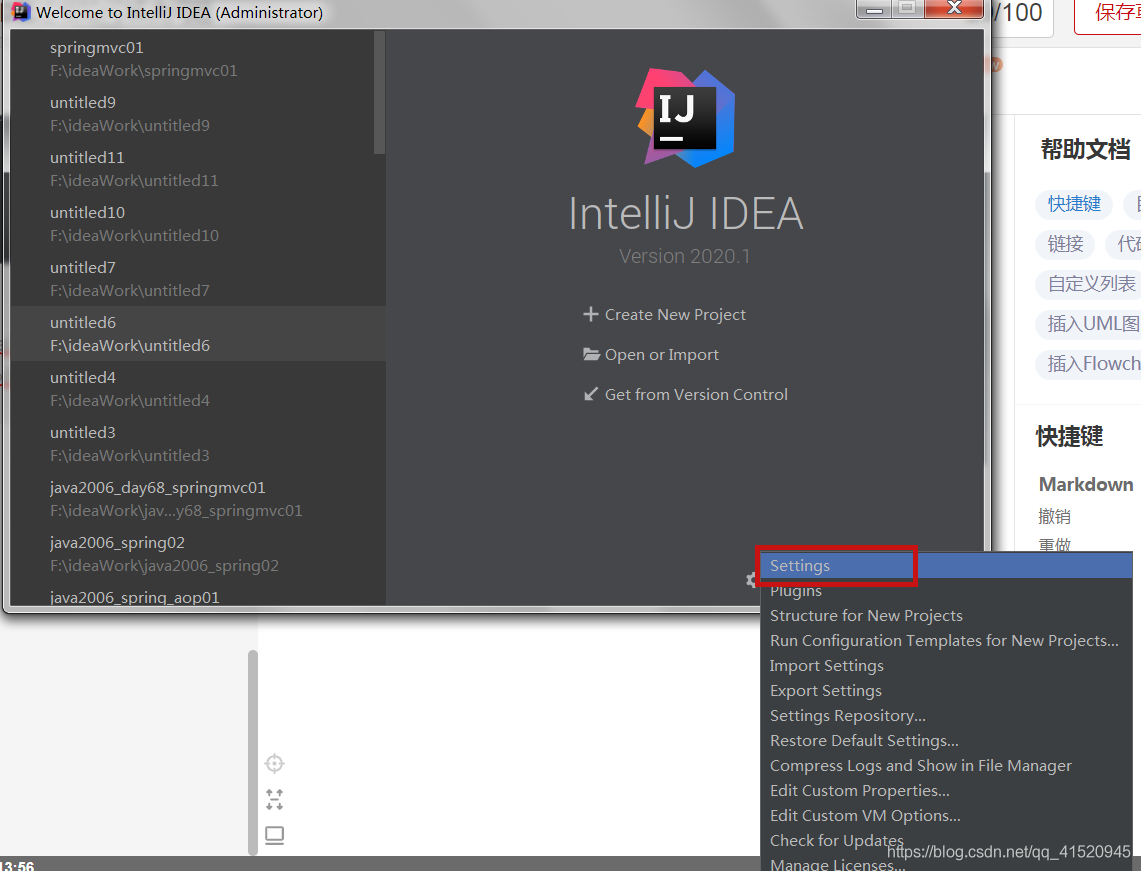
Task: Click the crosshair locate icon in blog editor
Action: coord(274,763)
